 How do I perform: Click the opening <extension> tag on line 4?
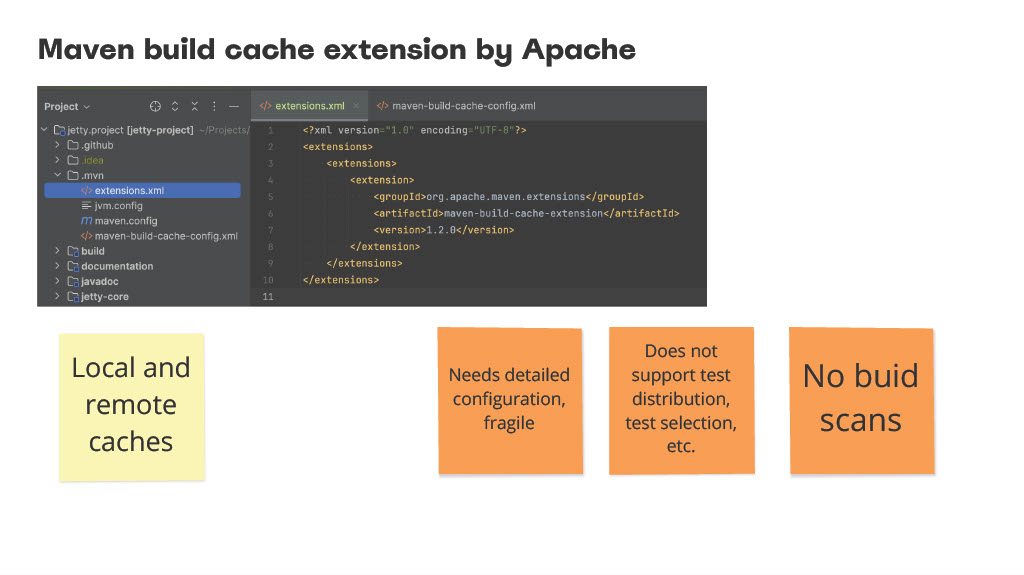point(382,180)
